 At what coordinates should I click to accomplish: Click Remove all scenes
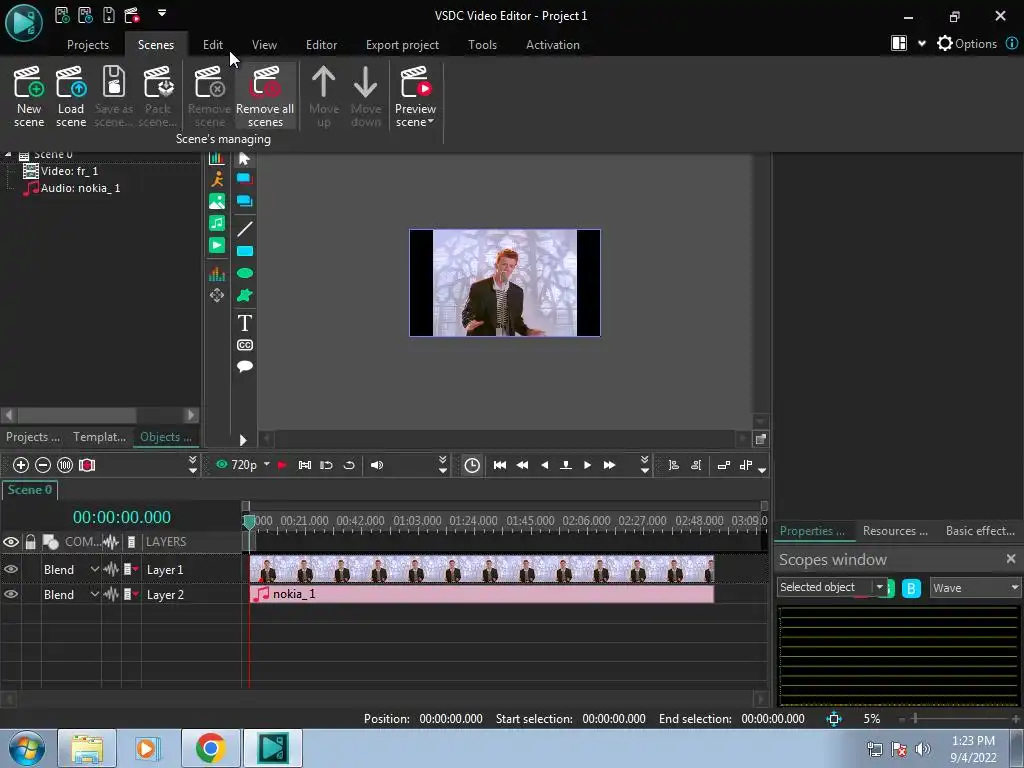[265, 95]
